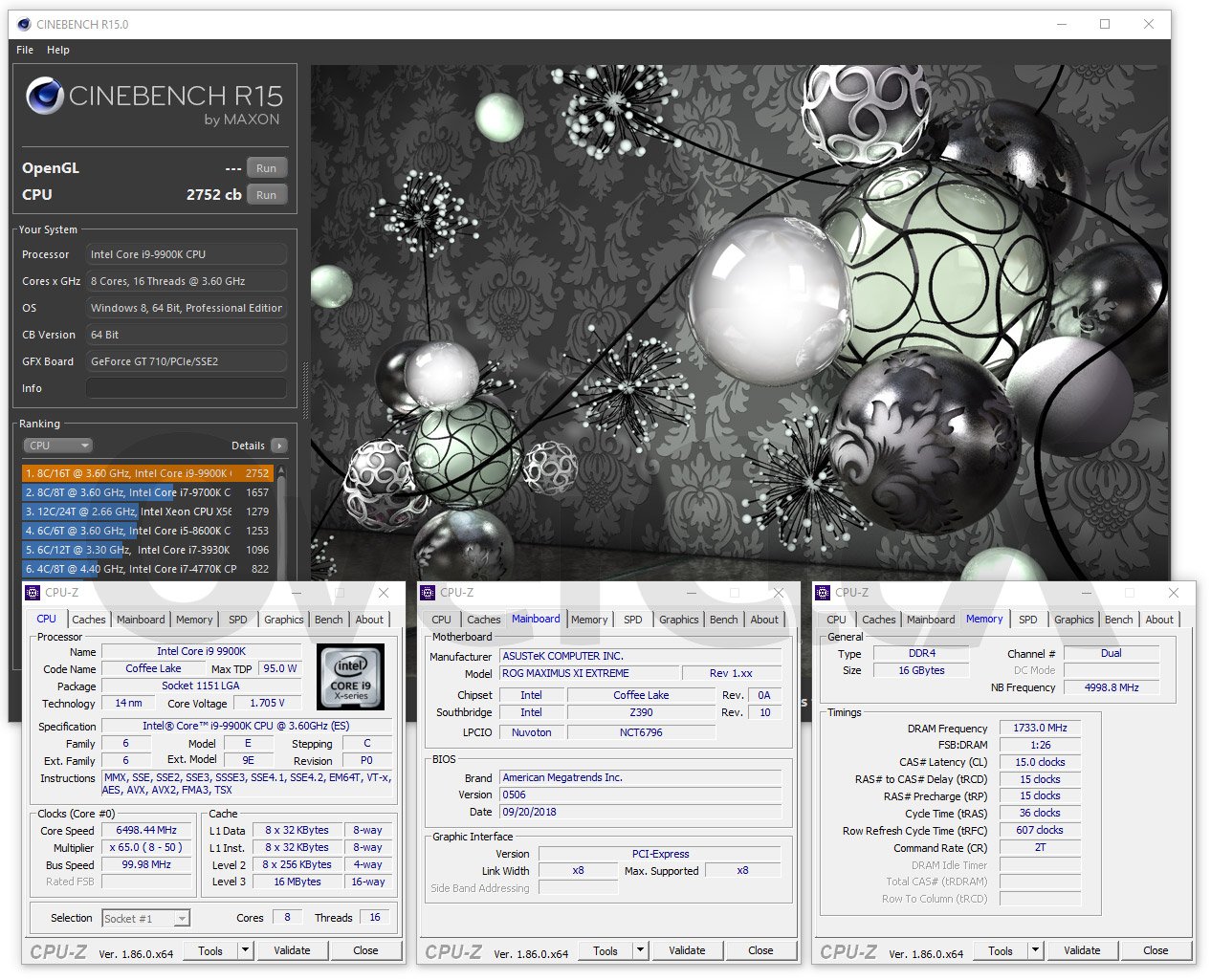The image size is (1211, 980).
Task: Click the CPU-Z icon in CPU window title
Action: (32, 593)
